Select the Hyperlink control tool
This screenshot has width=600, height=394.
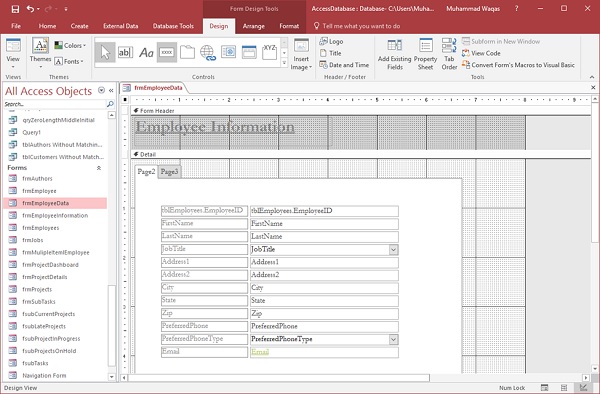coord(208,52)
